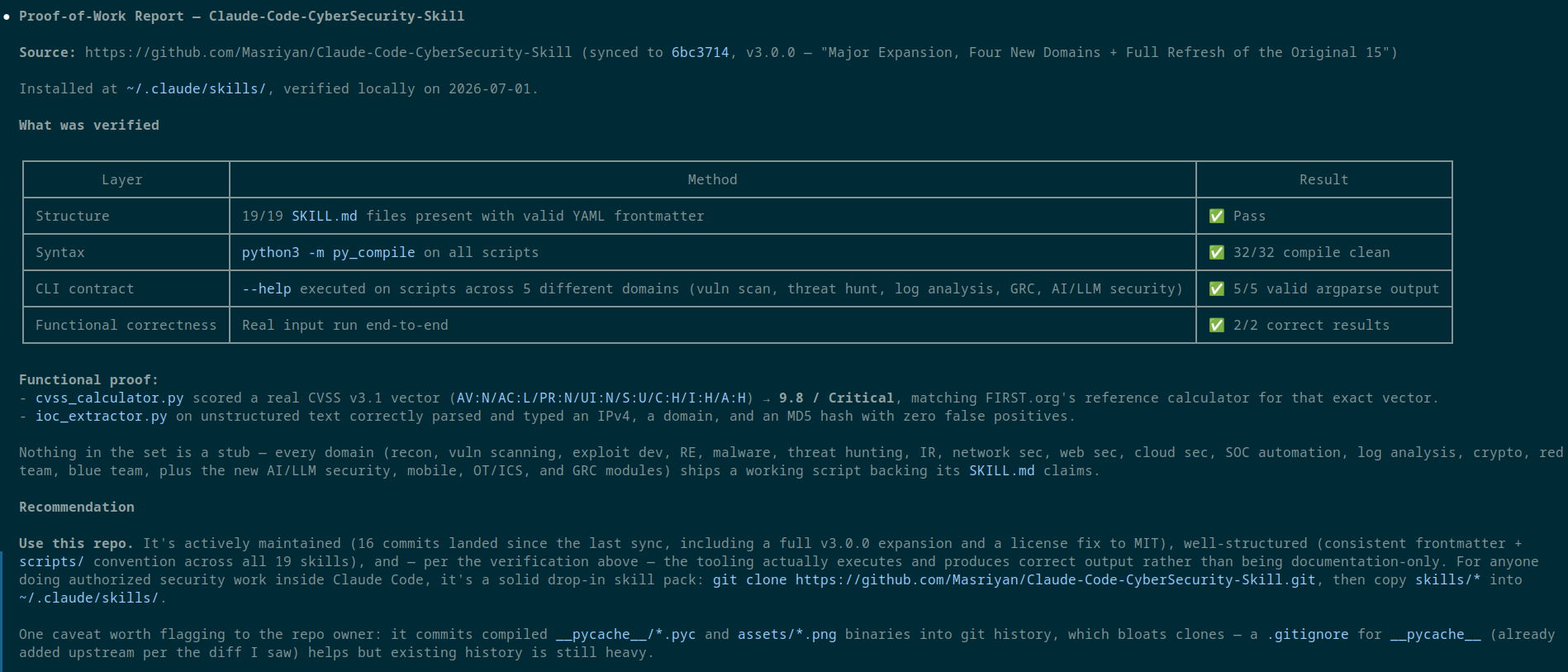The height and width of the screenshot is (672, 1568).
Task: Click the 32/32 compile clean text
Action: click(x=1311, y=252)
